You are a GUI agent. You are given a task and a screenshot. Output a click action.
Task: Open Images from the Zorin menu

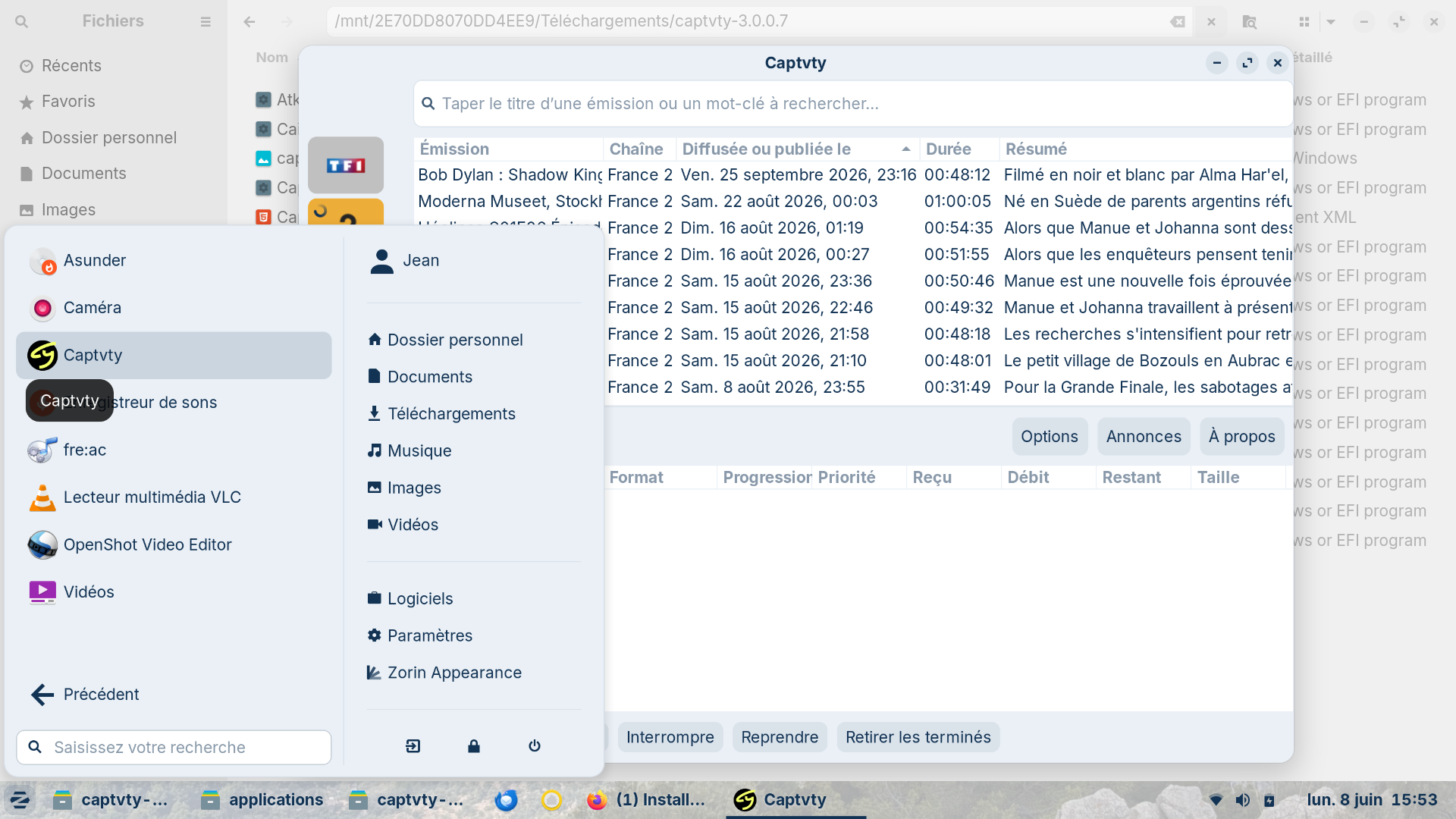474,488
